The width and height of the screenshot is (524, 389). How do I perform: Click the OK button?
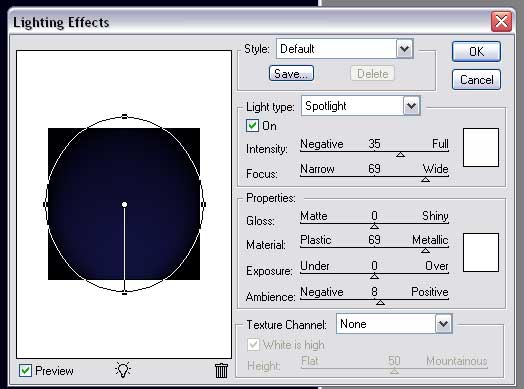coord(476,51)
